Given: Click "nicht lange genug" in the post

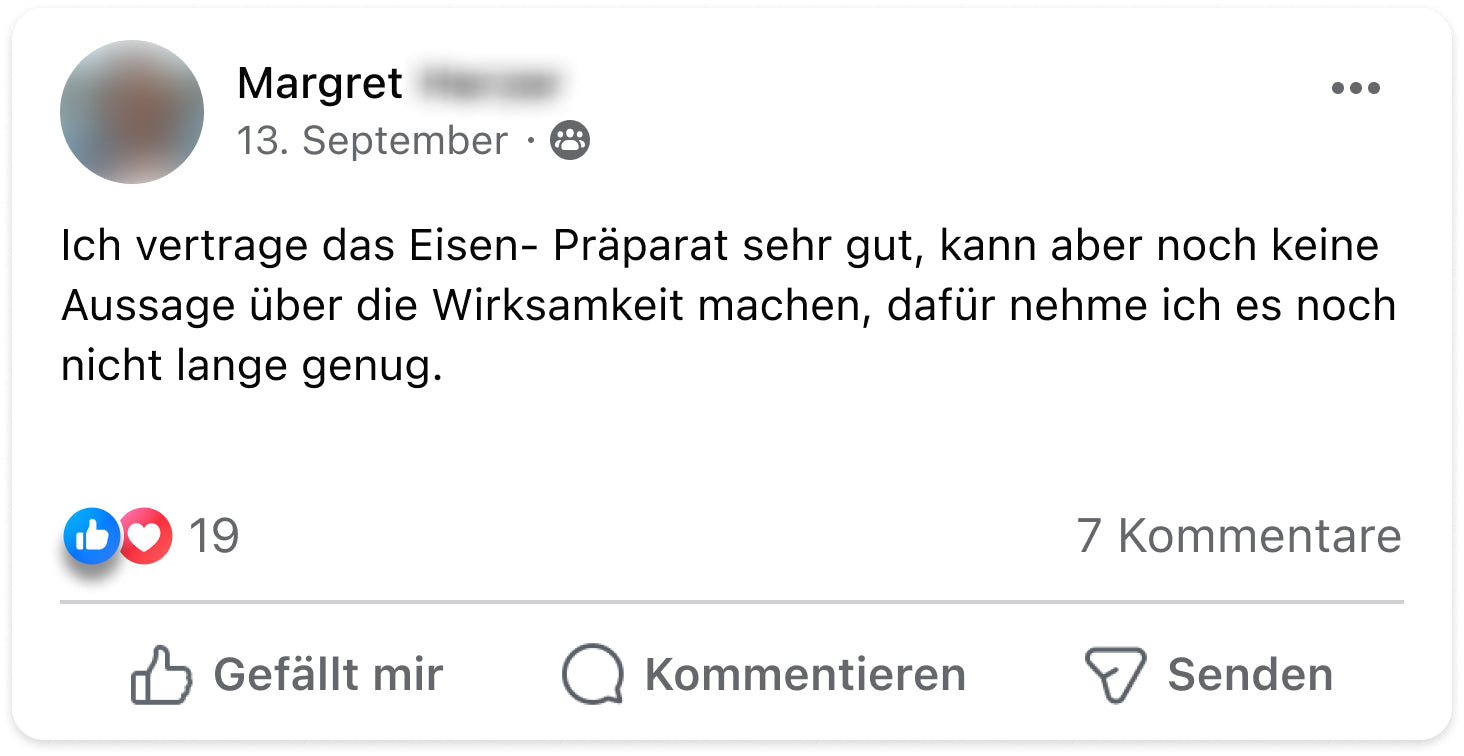Looking at the screenshot, I should [250, 366].
